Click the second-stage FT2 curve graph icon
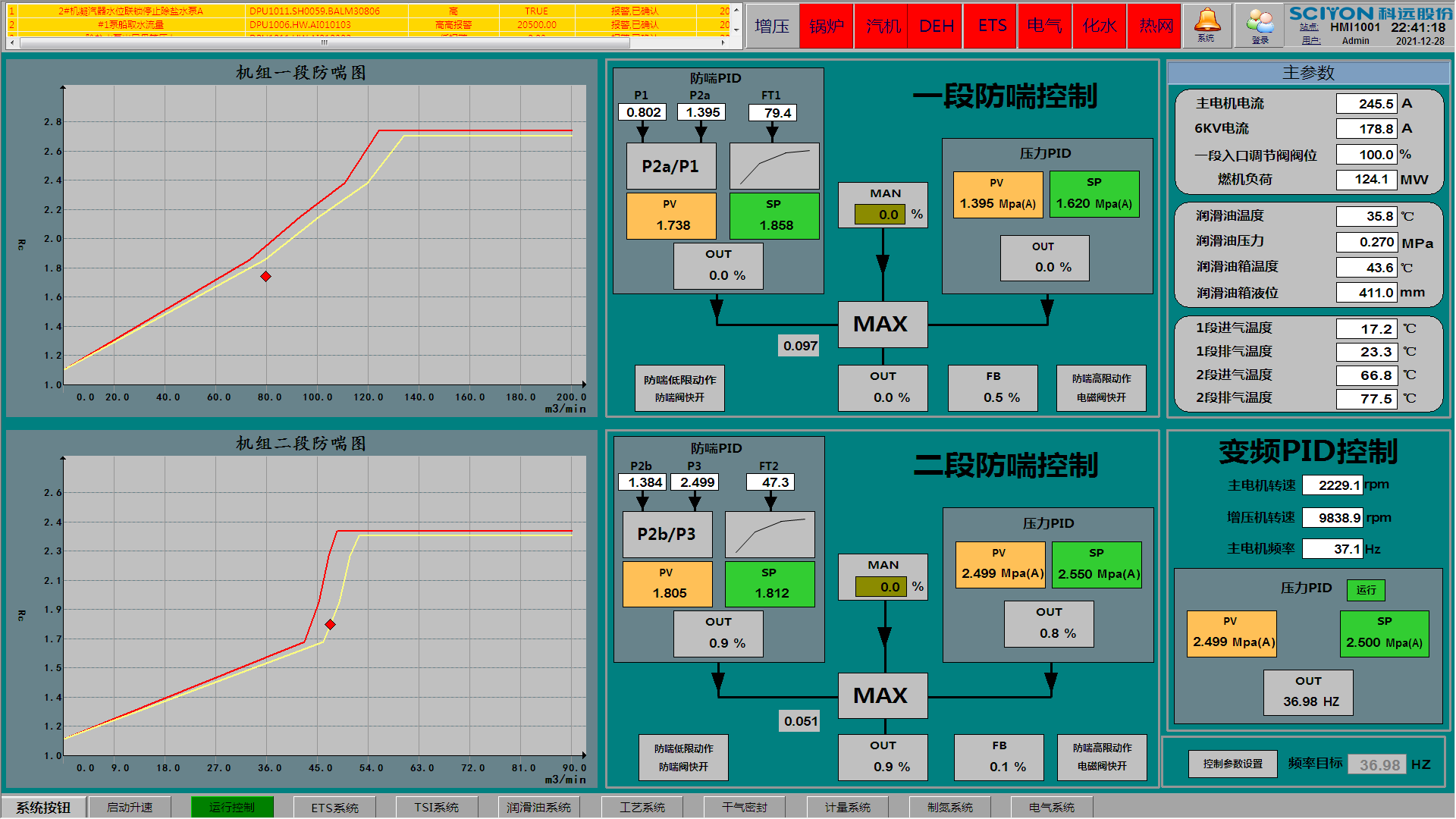 [770, 535]
